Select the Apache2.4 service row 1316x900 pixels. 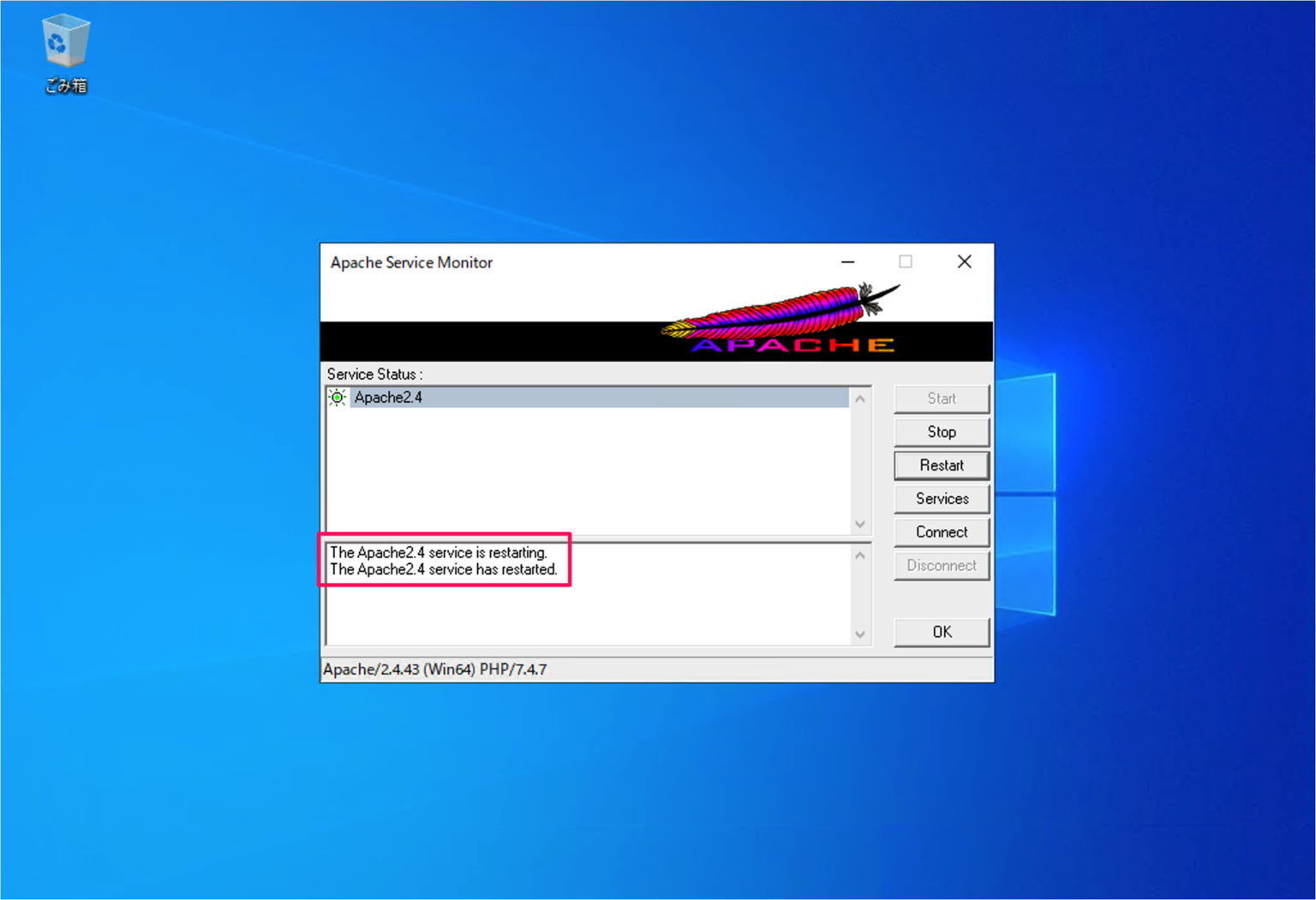(589, 397)
